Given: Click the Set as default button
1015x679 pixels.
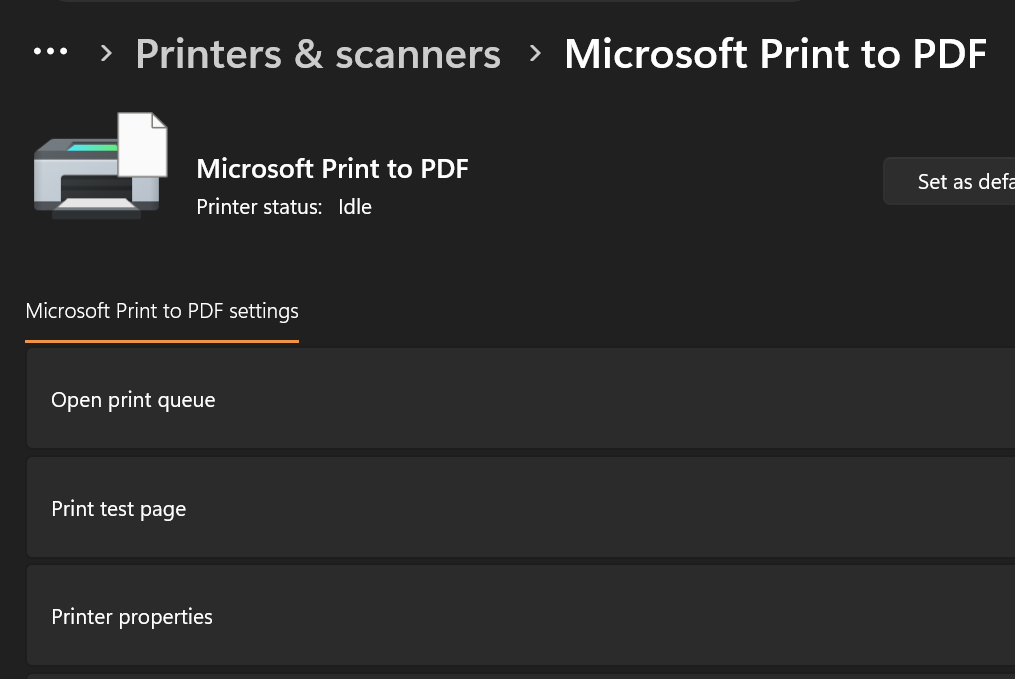Looking at the screenshot, I should click(x=949, y=181).
